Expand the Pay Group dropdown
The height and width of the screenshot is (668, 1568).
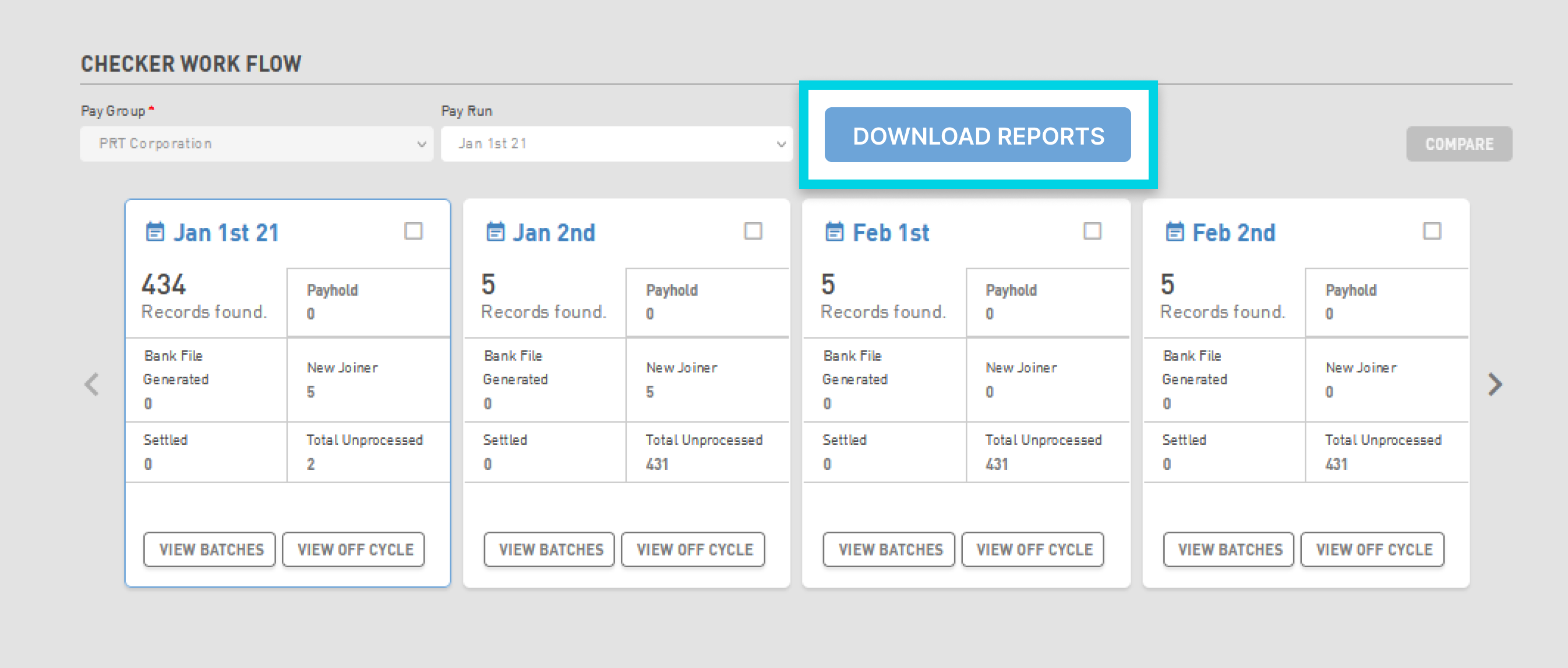(x=255, y=143)
